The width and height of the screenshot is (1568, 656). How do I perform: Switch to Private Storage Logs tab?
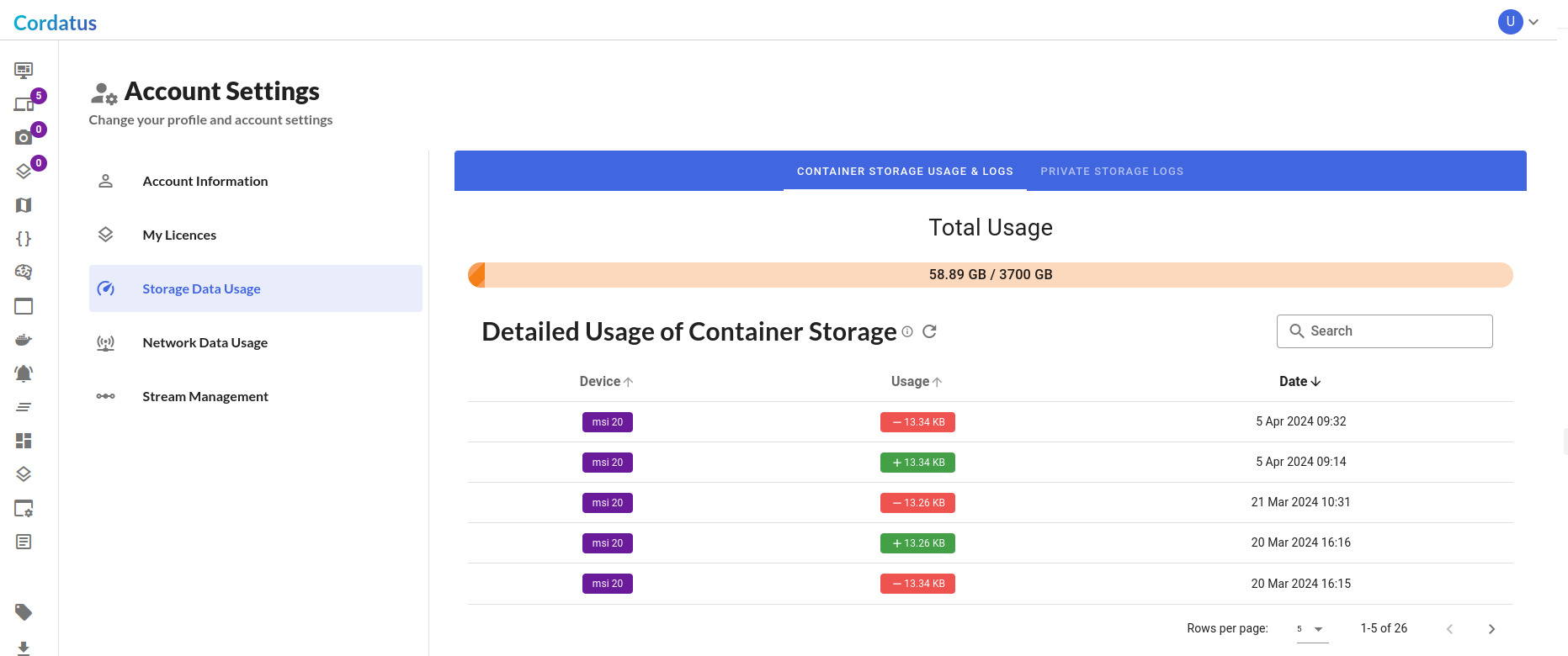(x=1112, y=172)
